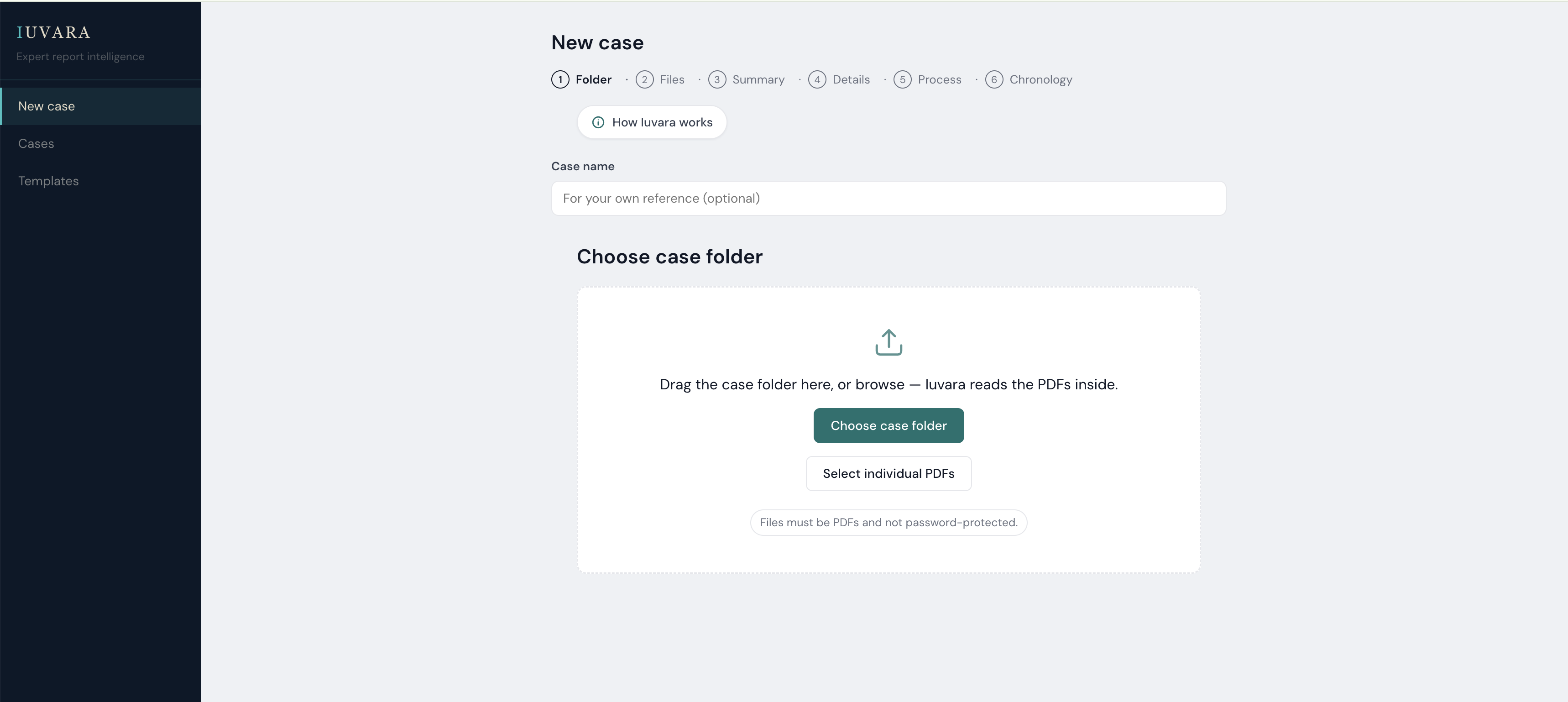Jump to the Files step label
The width and height of the screenshot is (1568, 702).
click(x=672, y=80)
